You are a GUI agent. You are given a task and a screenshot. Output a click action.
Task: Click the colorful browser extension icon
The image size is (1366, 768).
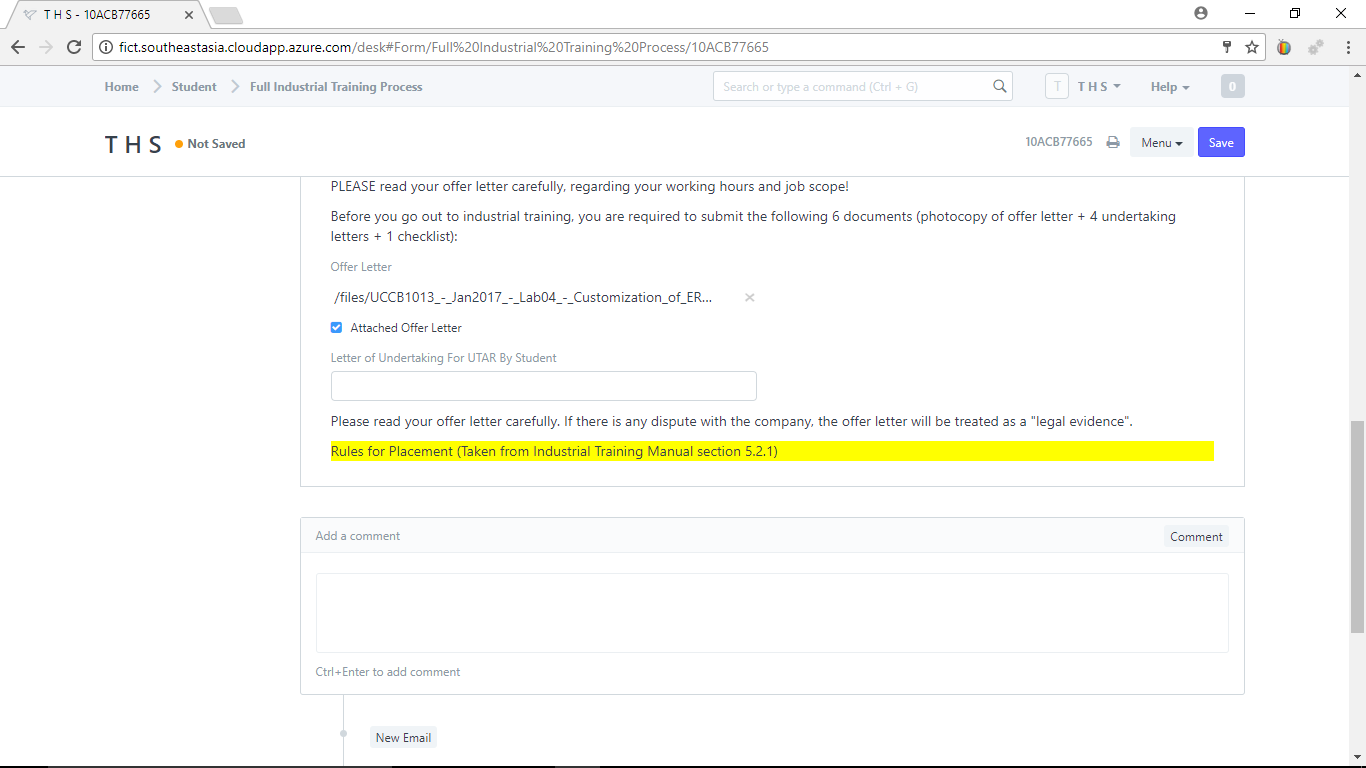[x=1284, y=47]
